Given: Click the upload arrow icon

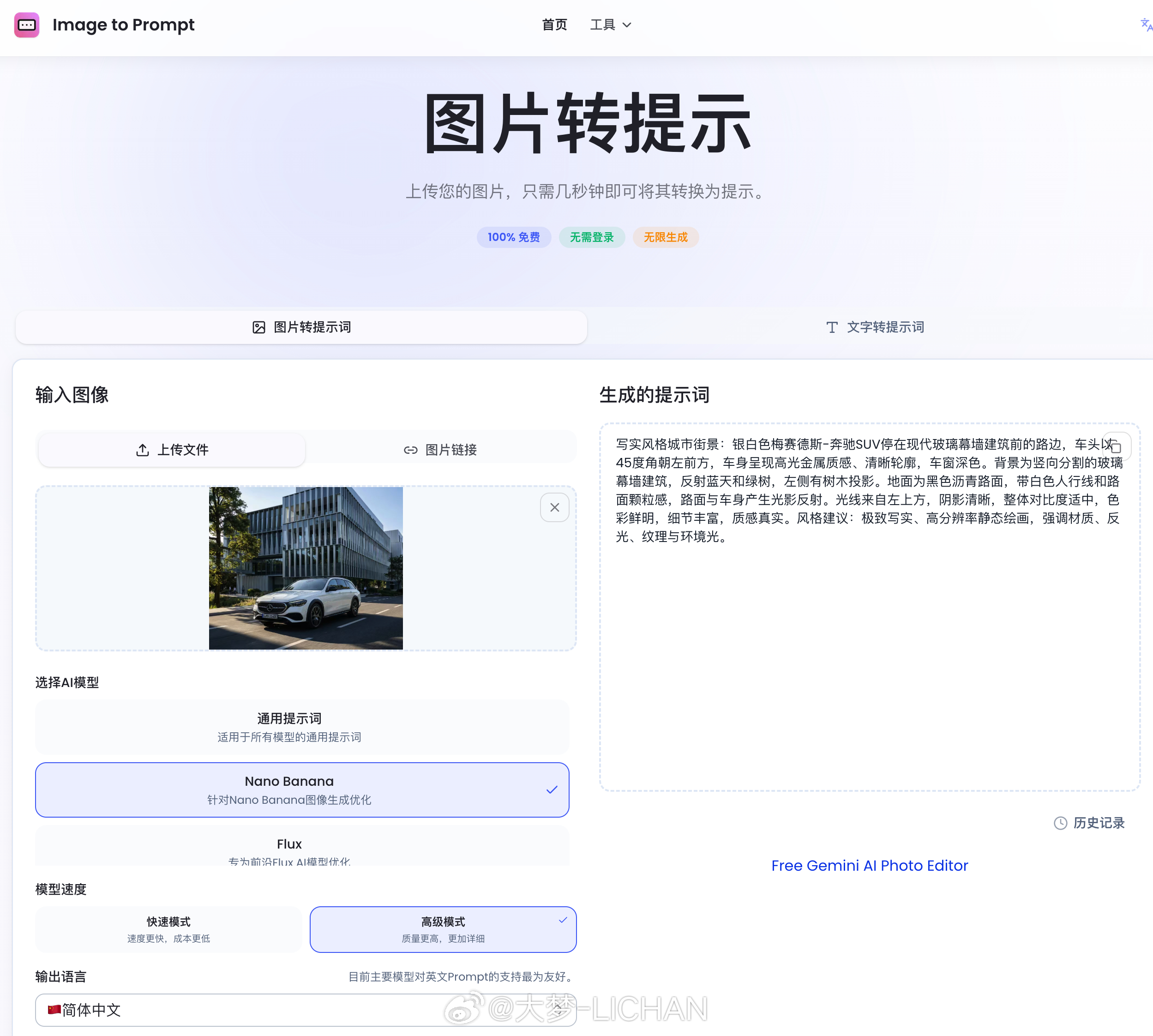Looking at the screenshot, I should 142,450.
